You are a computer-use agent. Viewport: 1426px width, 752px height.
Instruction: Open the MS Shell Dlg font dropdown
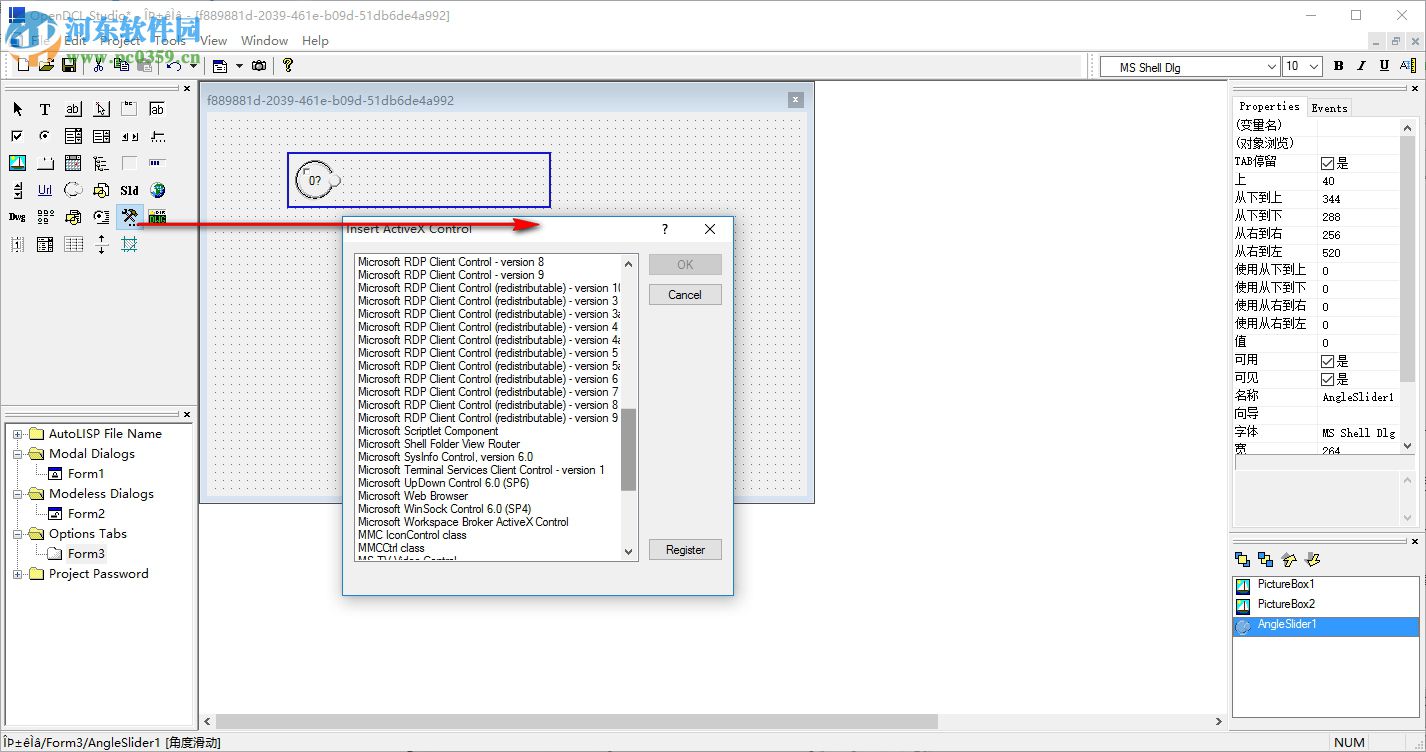(1272, 67)
